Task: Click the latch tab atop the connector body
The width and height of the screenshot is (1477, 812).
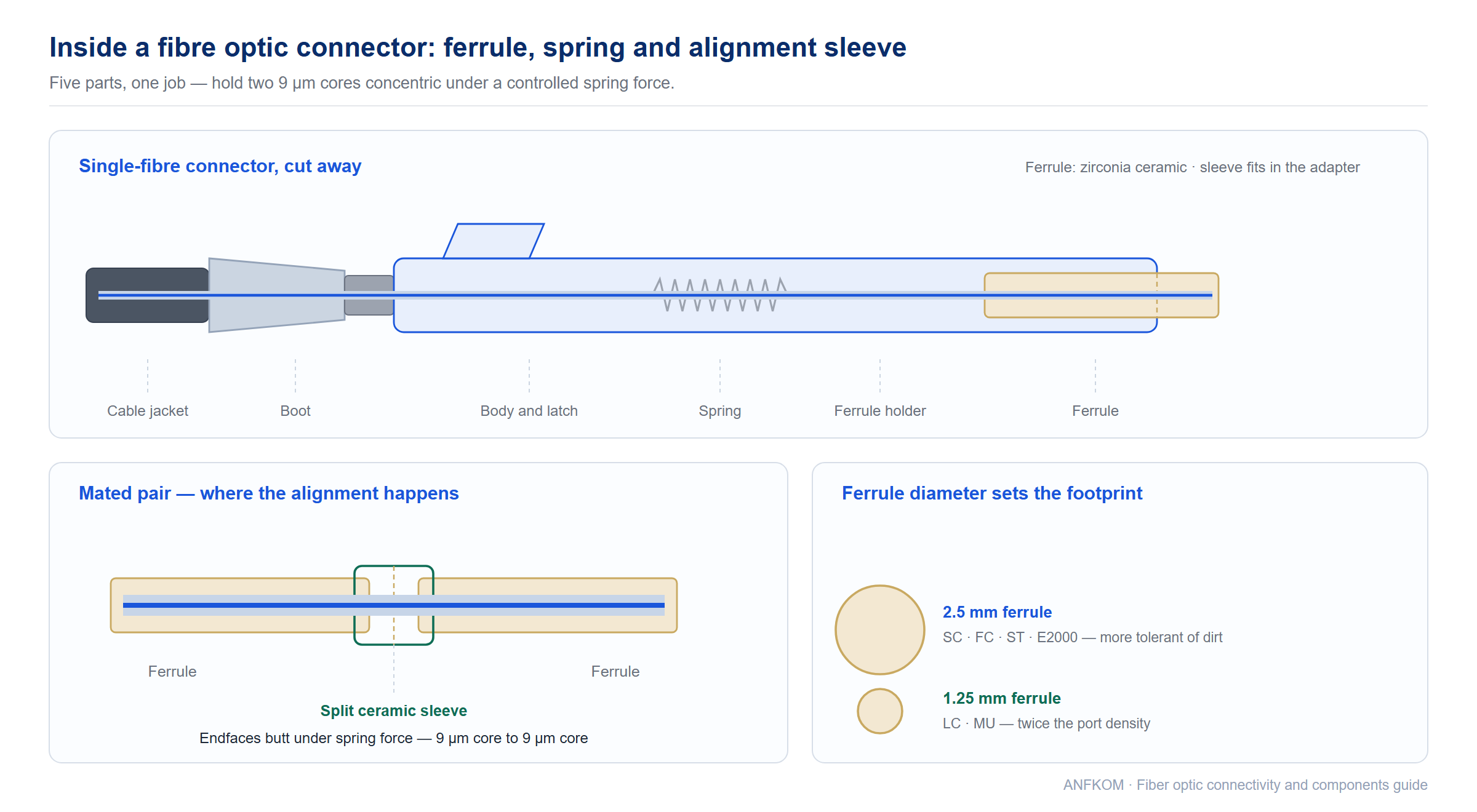Action: click(494, 241)
